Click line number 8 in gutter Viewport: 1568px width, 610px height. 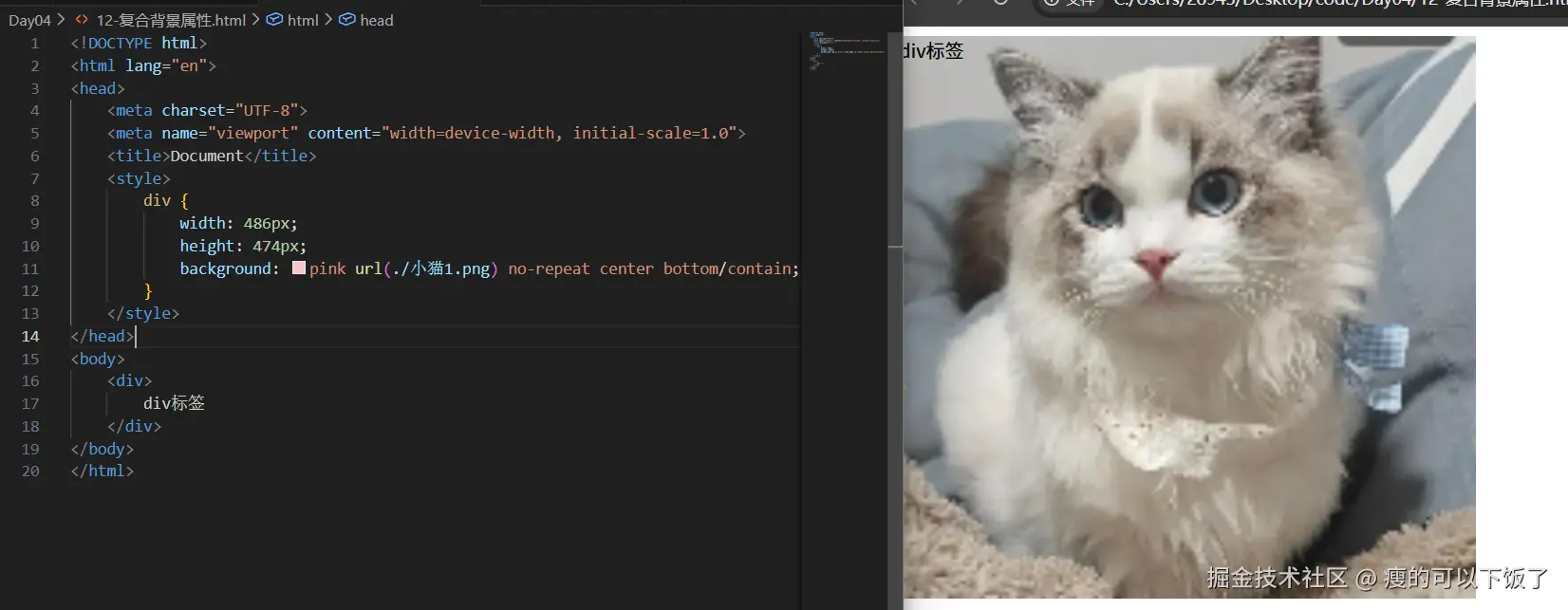[35, 201]
